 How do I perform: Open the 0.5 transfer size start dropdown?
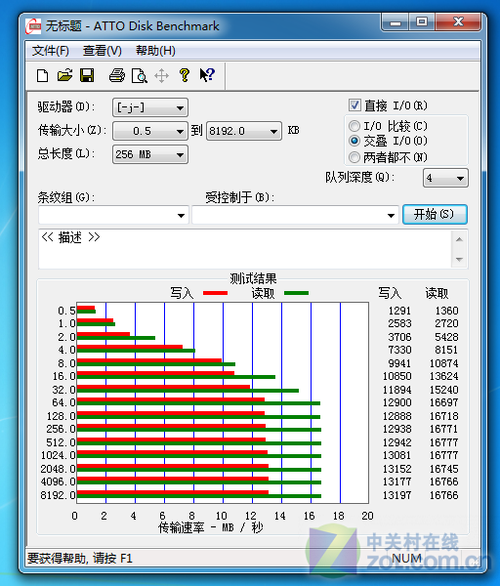pyautogui.click(x=150, y=131)
